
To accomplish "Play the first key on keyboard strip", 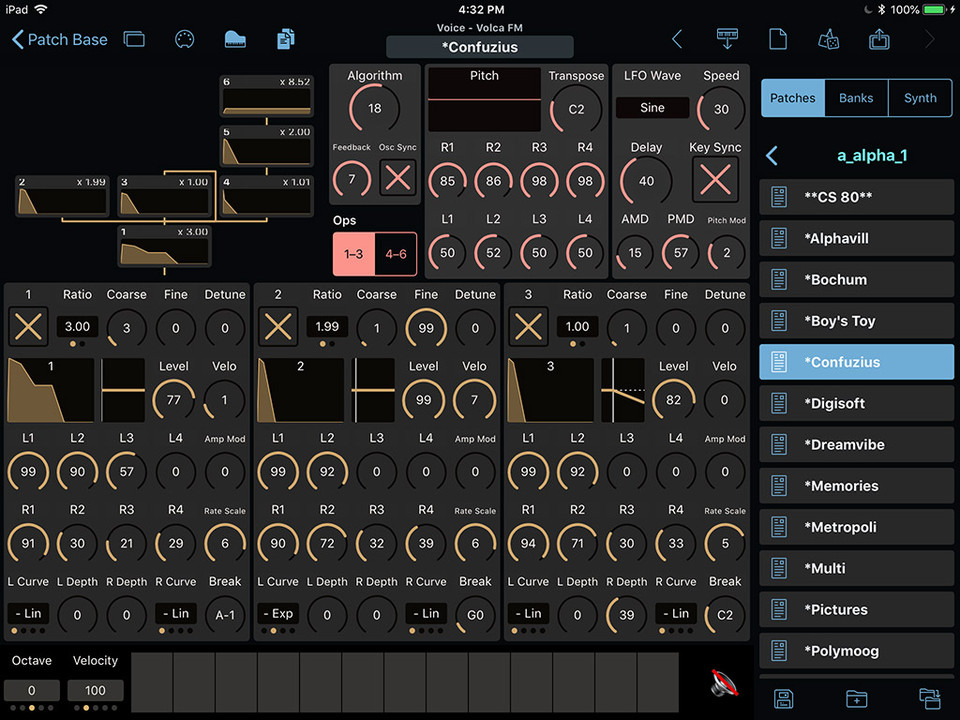I will [x=152, y=682].
